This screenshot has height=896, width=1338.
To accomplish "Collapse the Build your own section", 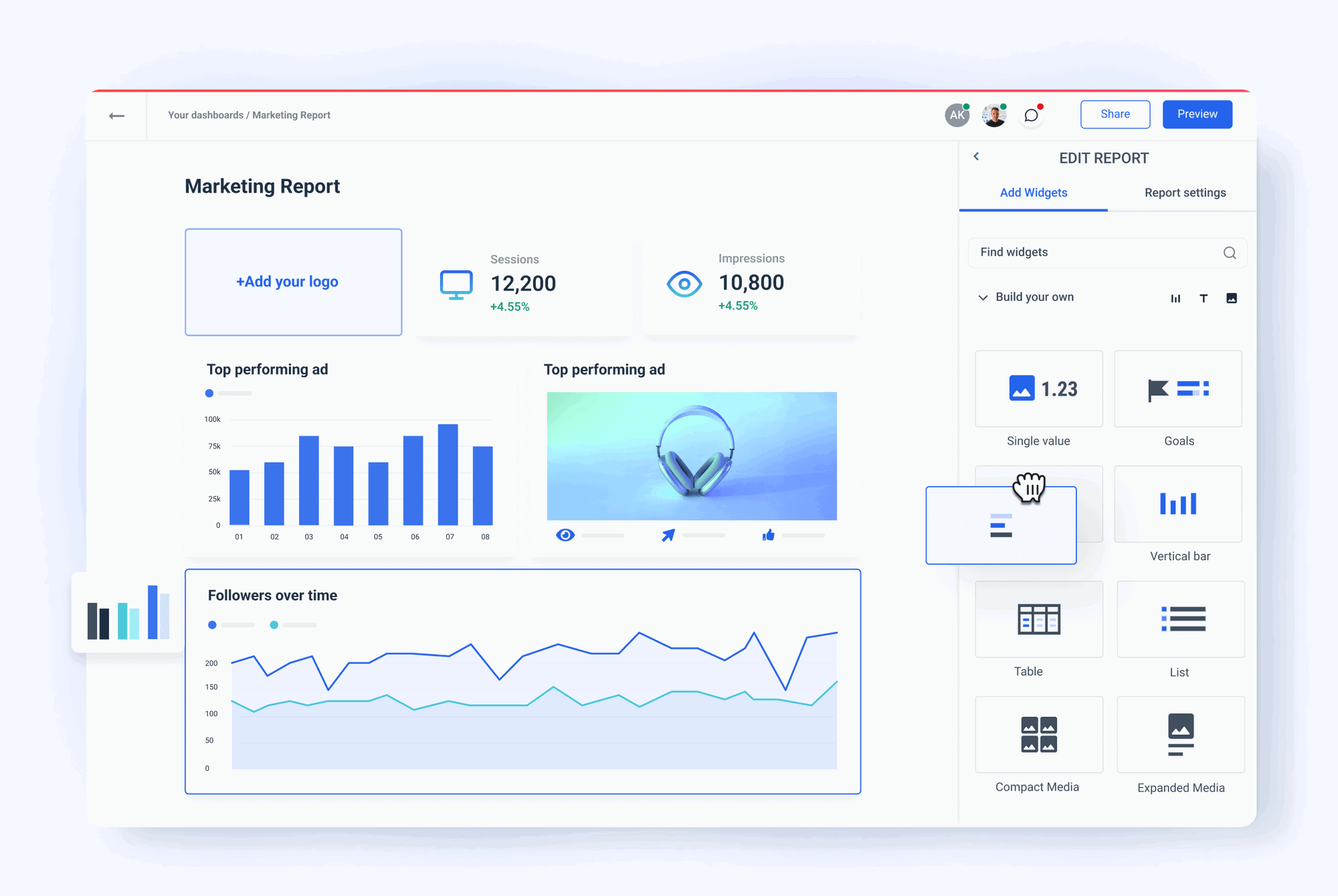I will [982, 297].
